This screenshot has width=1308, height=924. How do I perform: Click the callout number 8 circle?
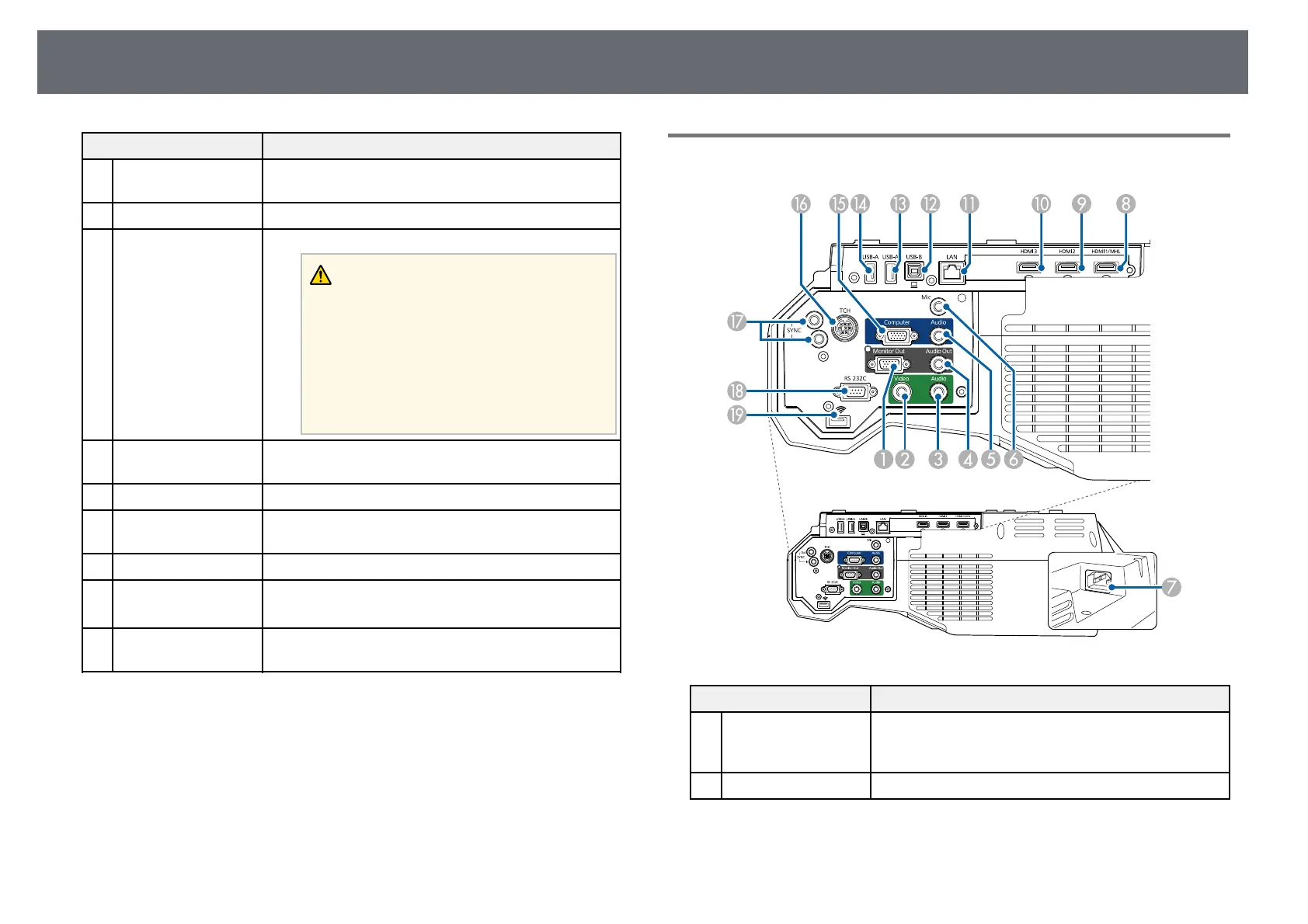(x=1125, y=204)
